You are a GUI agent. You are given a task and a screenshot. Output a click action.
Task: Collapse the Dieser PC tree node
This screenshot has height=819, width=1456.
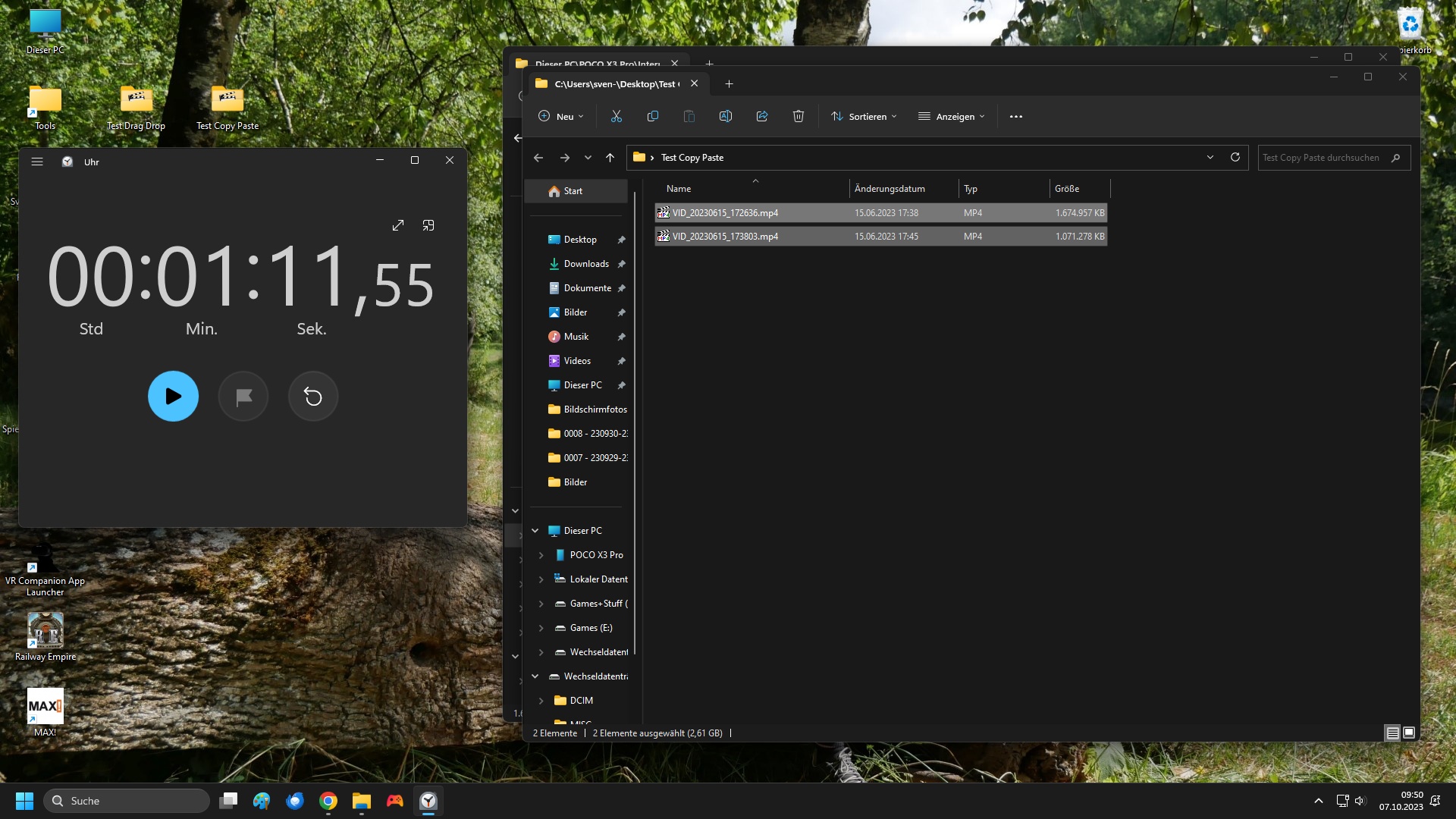pos(535,531)
